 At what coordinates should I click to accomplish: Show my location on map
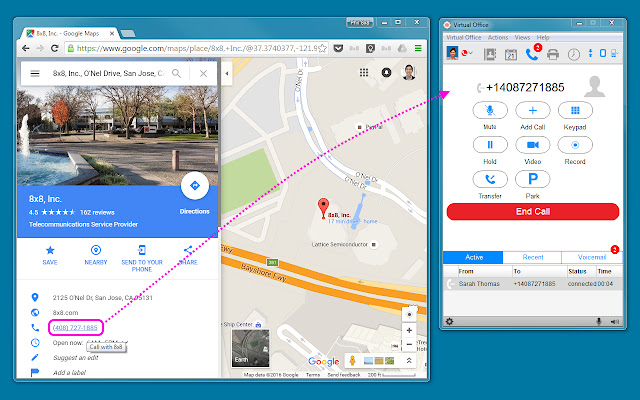coord(409,315)
